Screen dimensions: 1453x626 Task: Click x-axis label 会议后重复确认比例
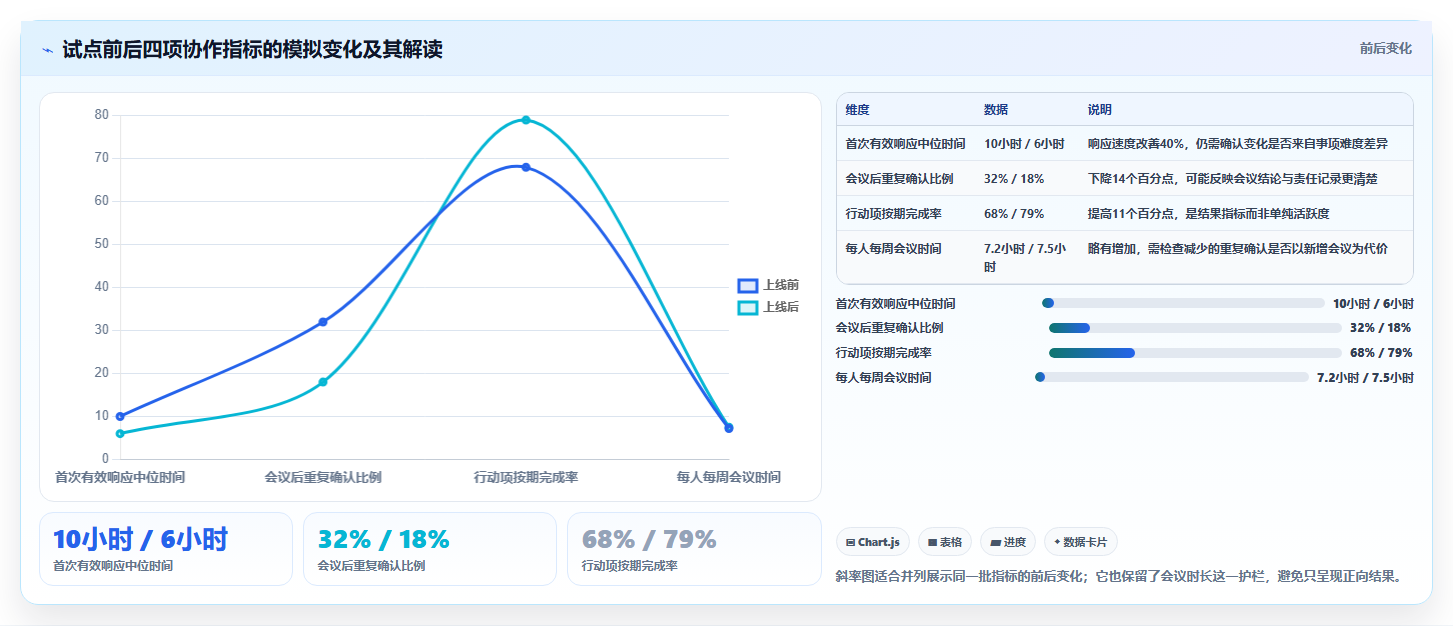pos(323,478)
